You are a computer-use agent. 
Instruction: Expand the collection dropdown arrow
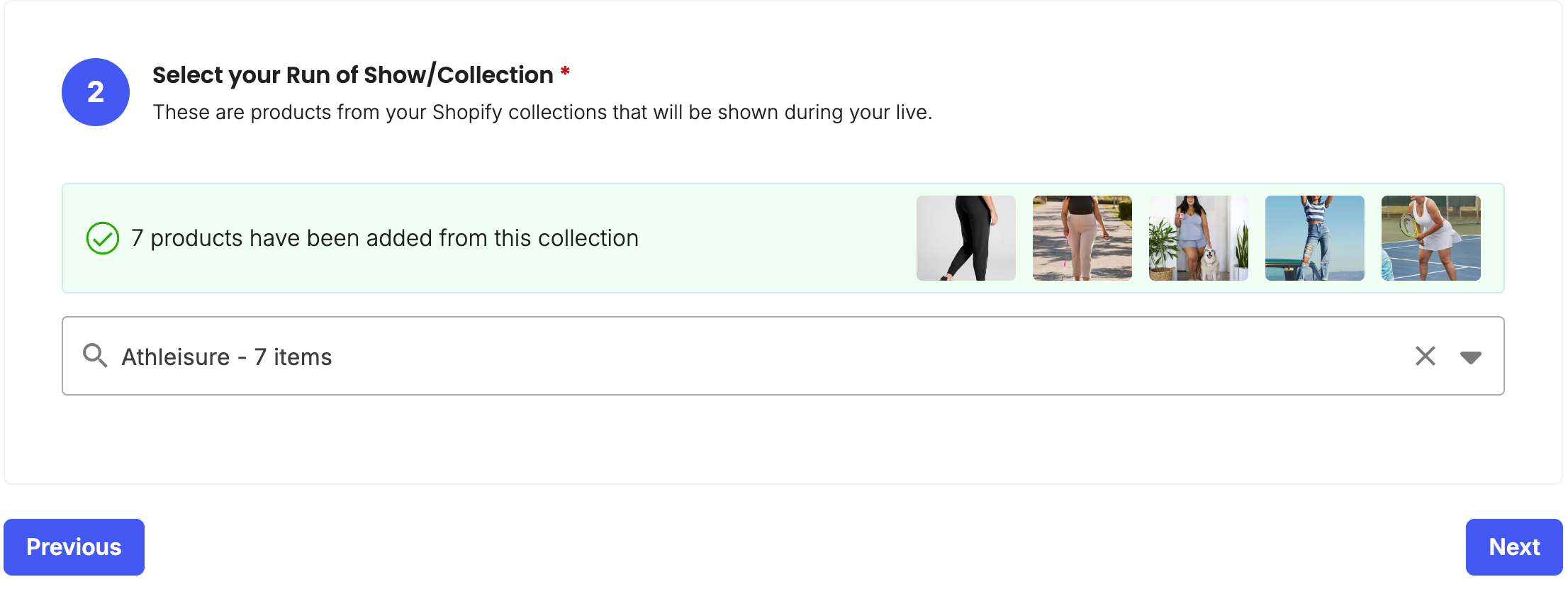pyautogui.click(x=1470, y=357)
